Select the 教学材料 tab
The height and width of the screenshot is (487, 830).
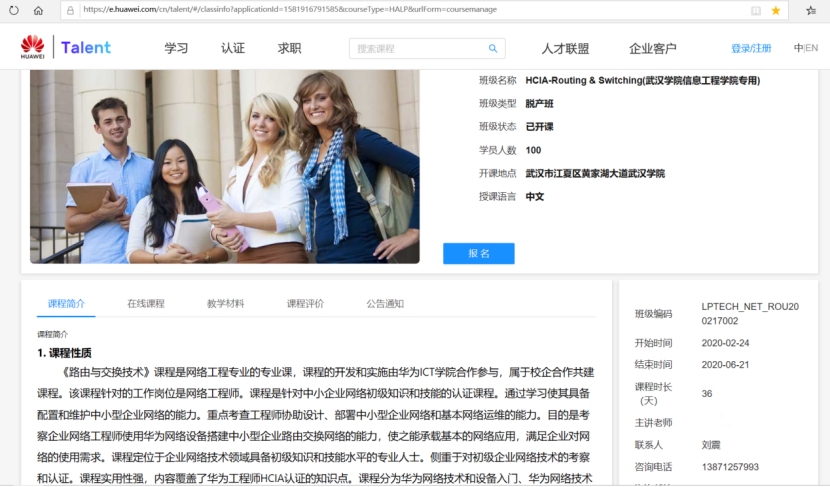coord(225,304)
